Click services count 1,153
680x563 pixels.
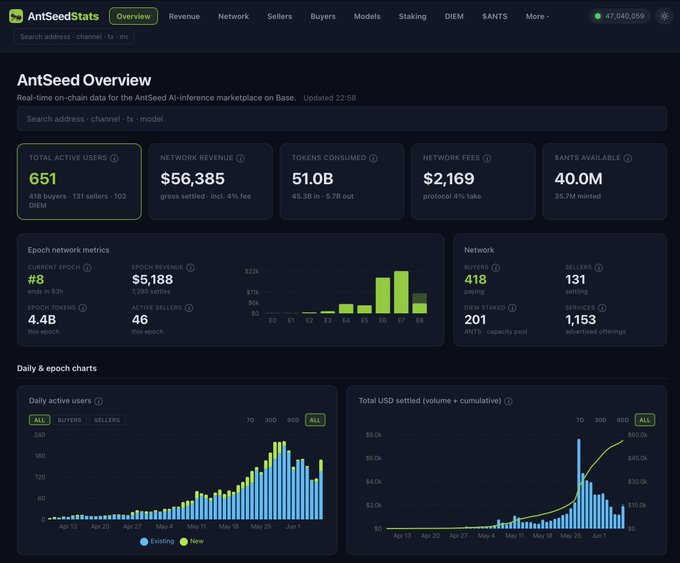click(581, 320)
